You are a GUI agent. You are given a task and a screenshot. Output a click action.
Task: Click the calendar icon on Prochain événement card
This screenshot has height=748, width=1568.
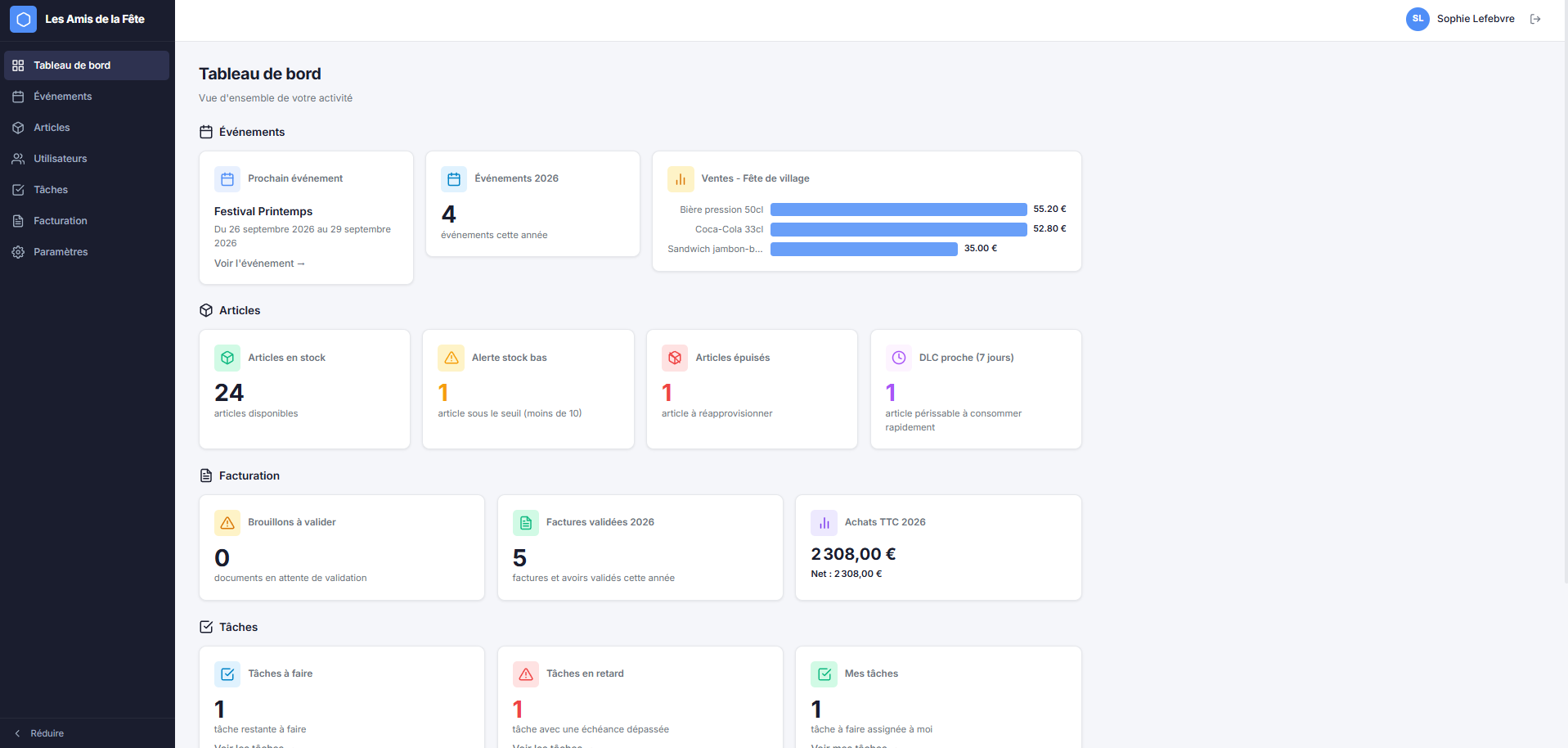pos(227,178)
